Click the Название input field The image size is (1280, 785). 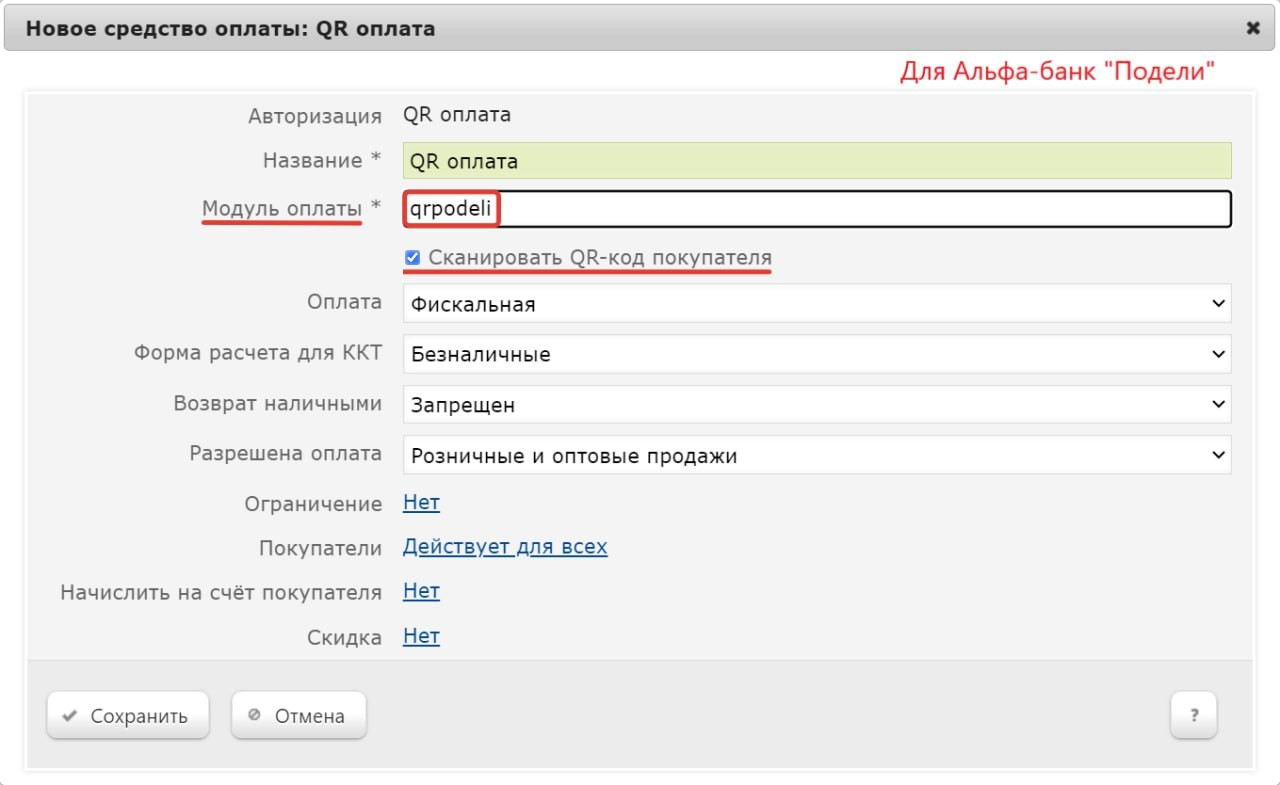(x=816, y=161)
